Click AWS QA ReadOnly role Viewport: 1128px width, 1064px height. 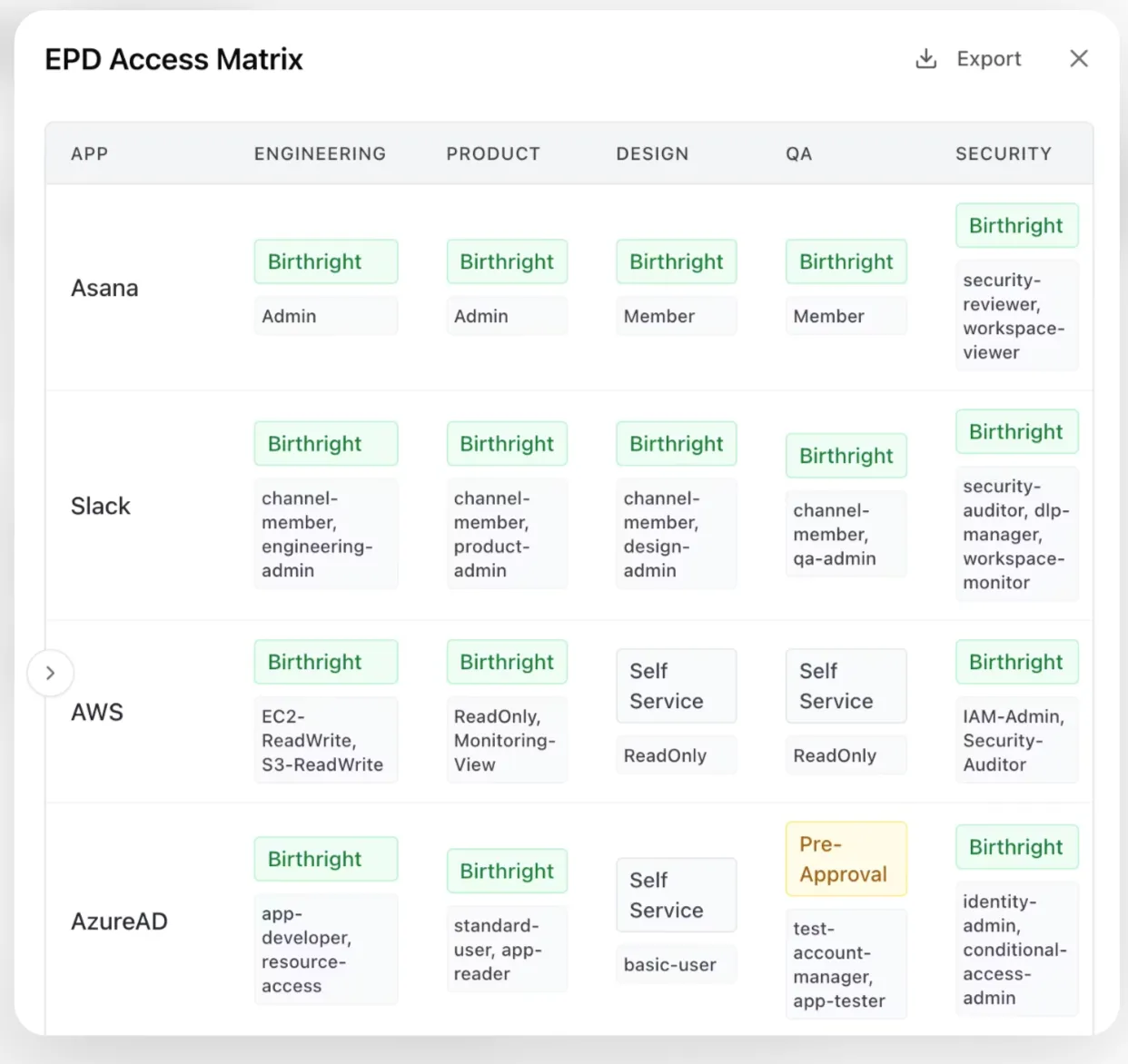pyautogui.click(x=846, y=755)
